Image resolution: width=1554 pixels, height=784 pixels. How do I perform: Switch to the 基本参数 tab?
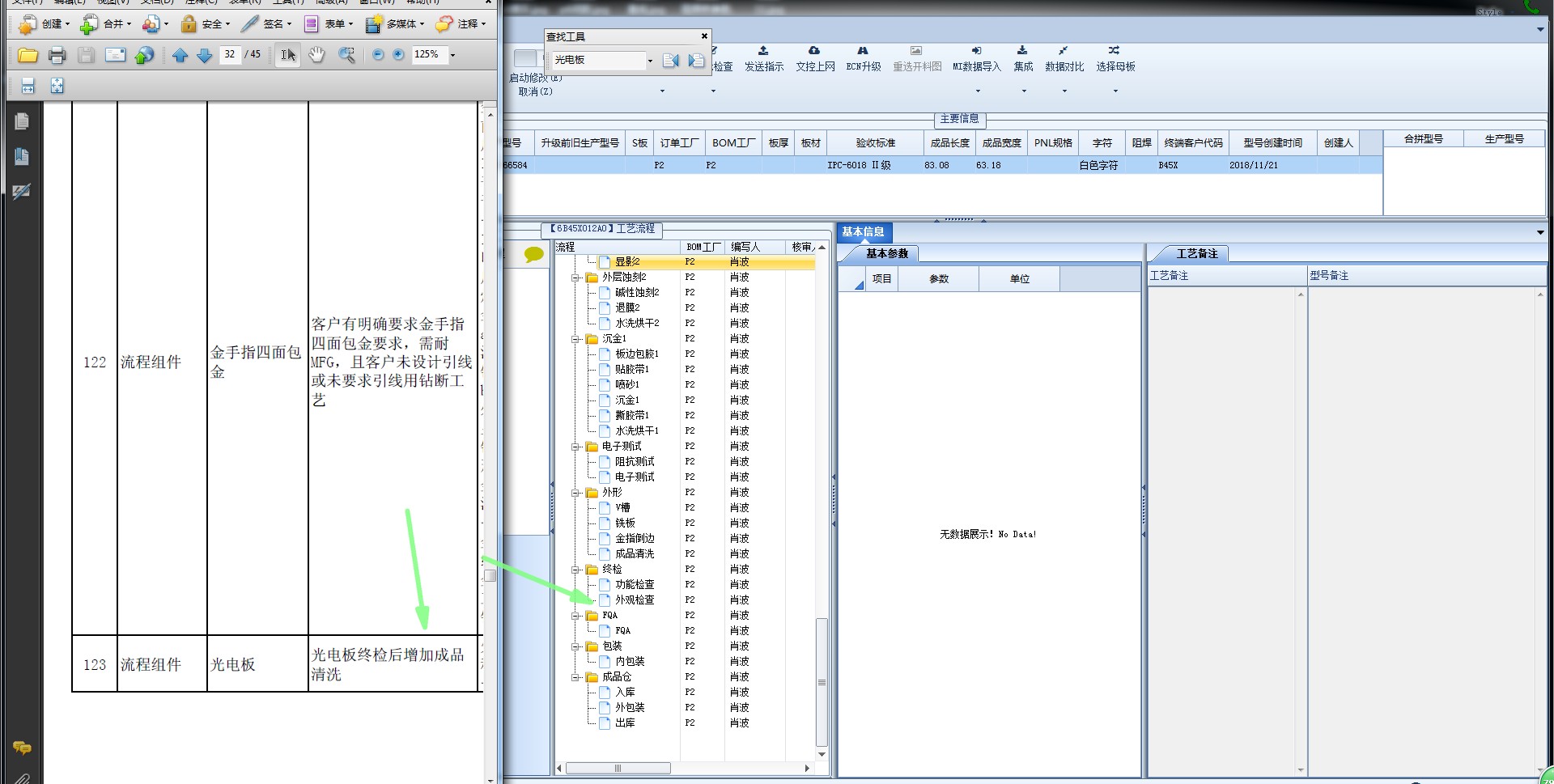click(887, 254)
